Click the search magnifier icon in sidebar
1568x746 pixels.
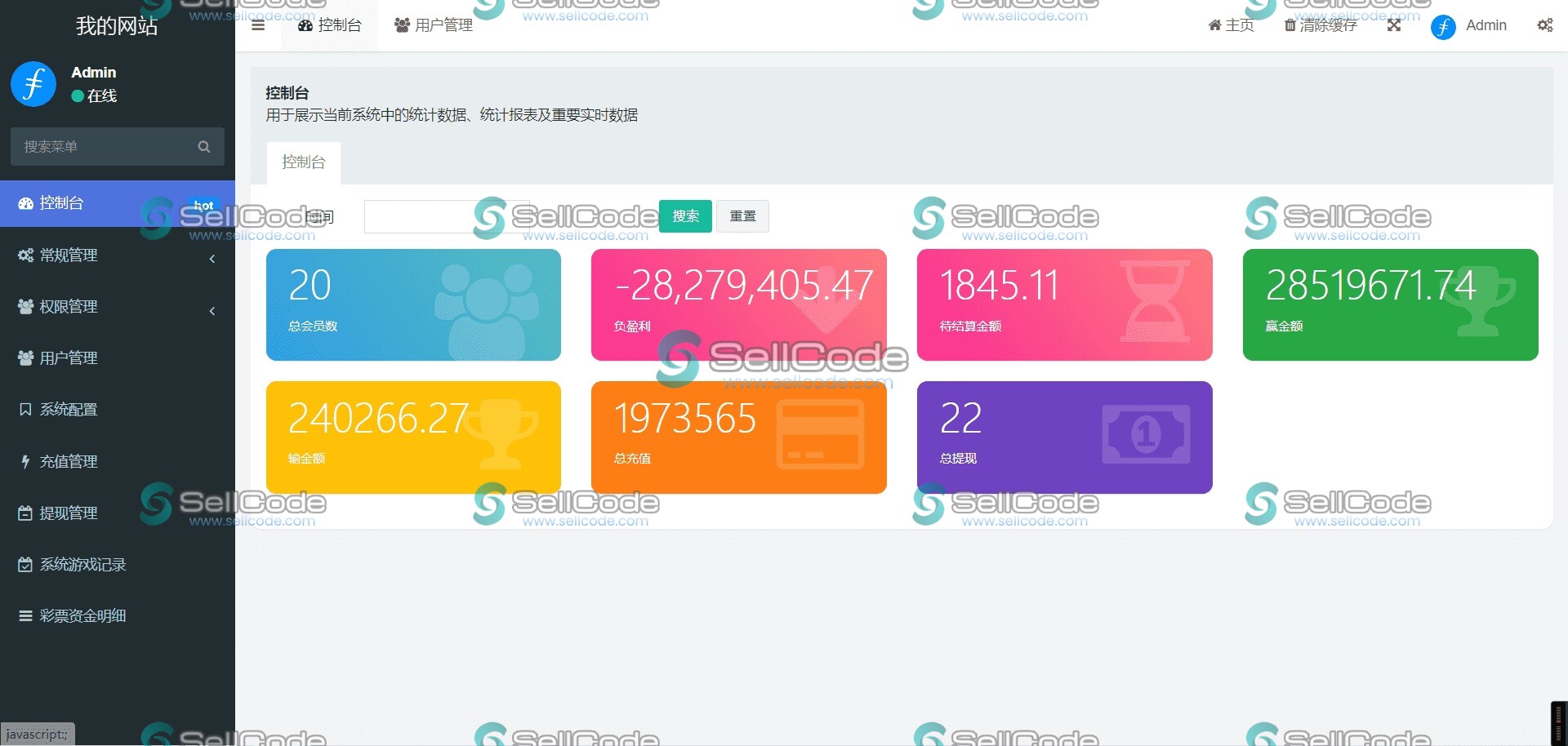tap(204, 147)
